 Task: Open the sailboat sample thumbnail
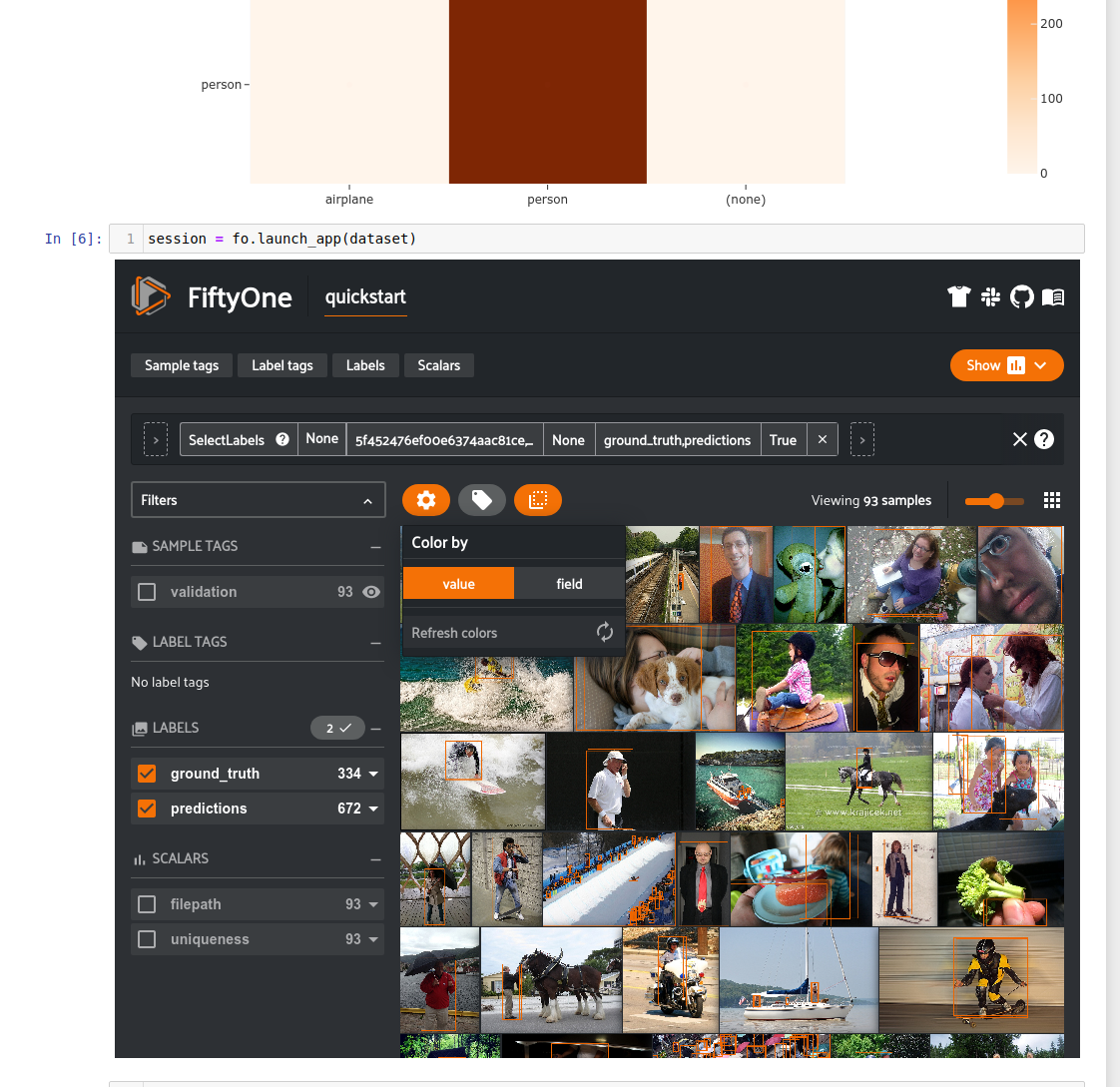(799, 979)
